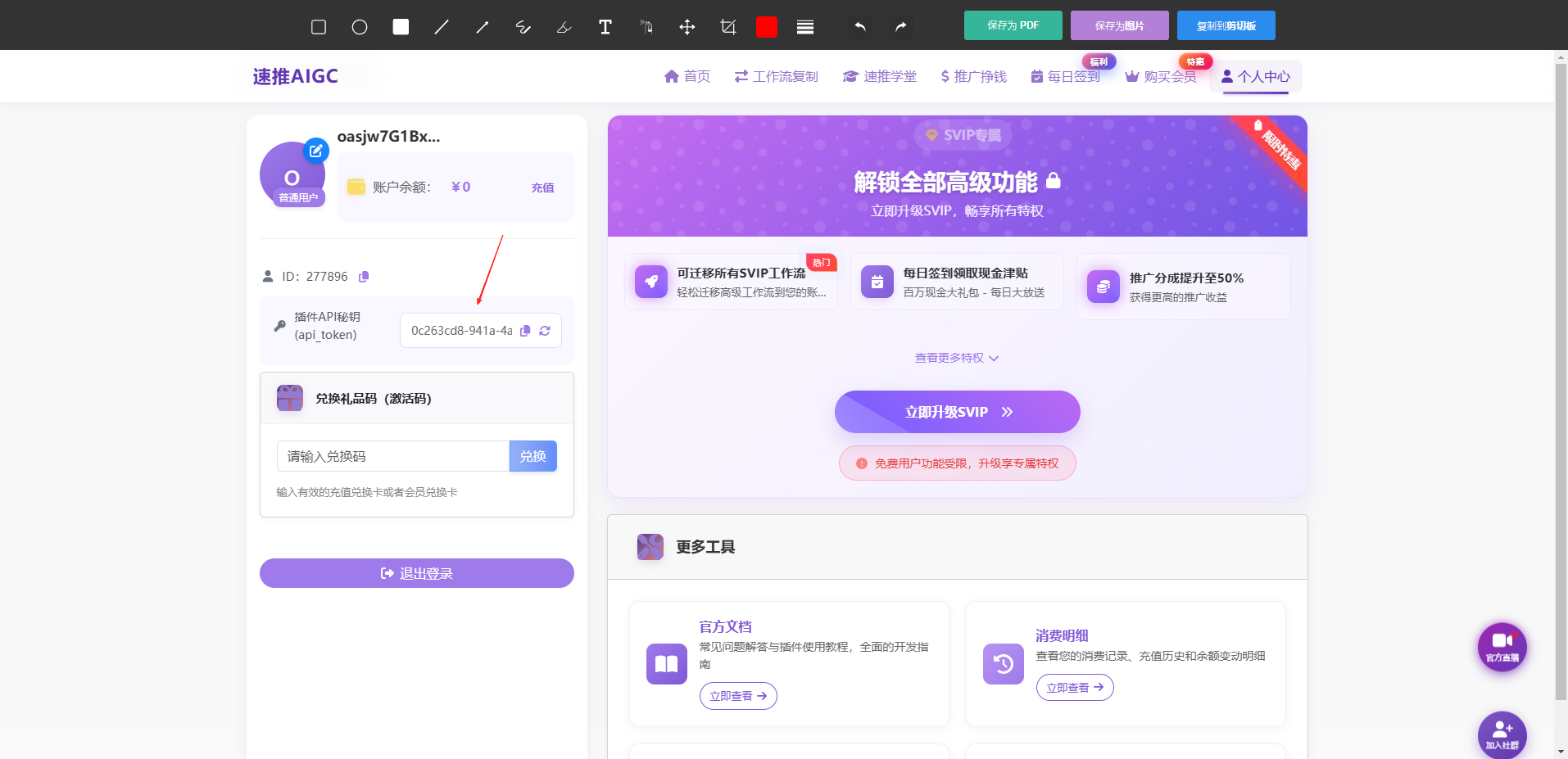This screenshot has width=1568, height=759.
Task: Undo the last annotation
Action: pyautogui.click(x=860, y=27)
